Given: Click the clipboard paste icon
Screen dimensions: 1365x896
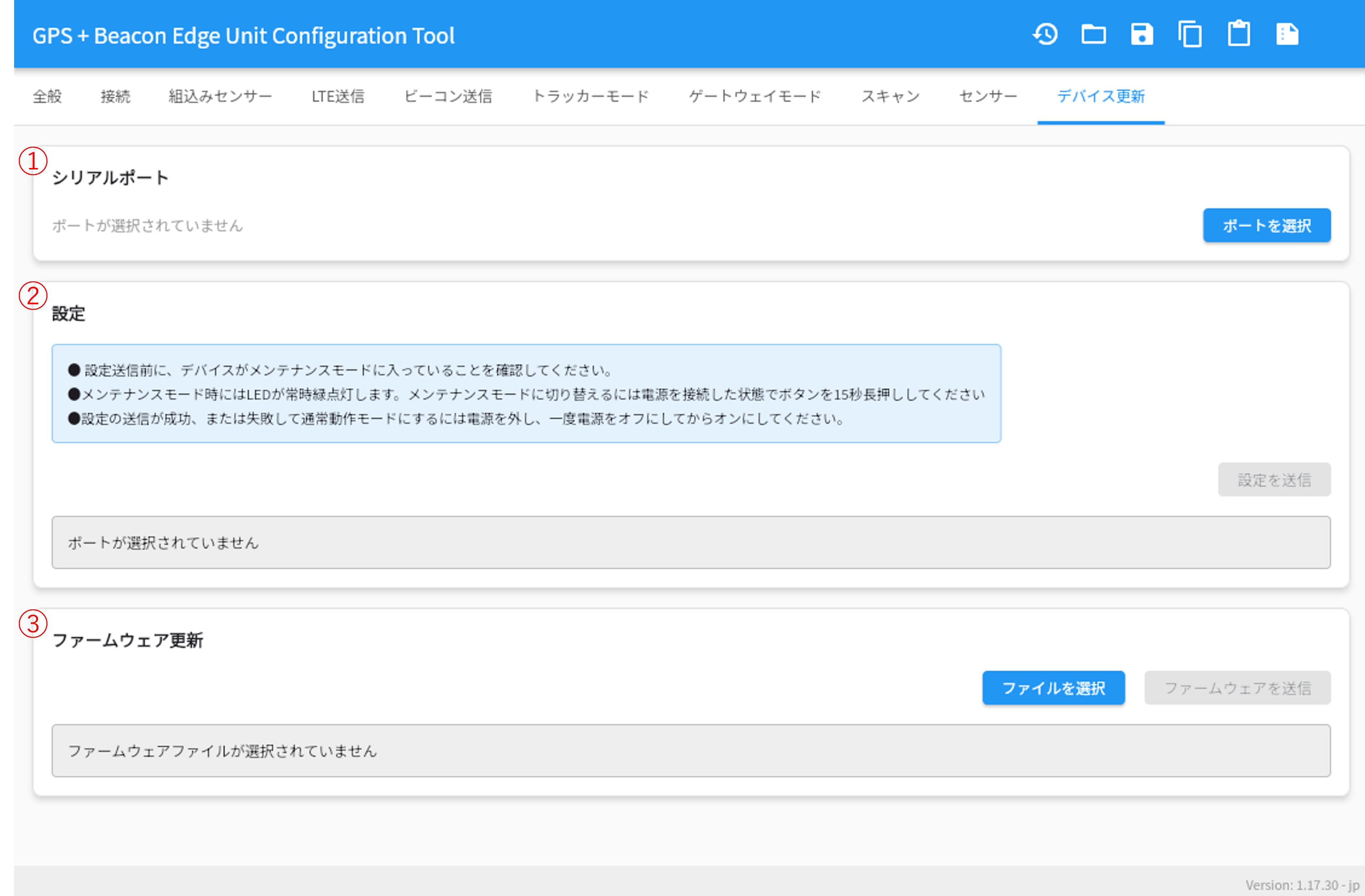Looking at the screenshot, I should point(1239,34).
